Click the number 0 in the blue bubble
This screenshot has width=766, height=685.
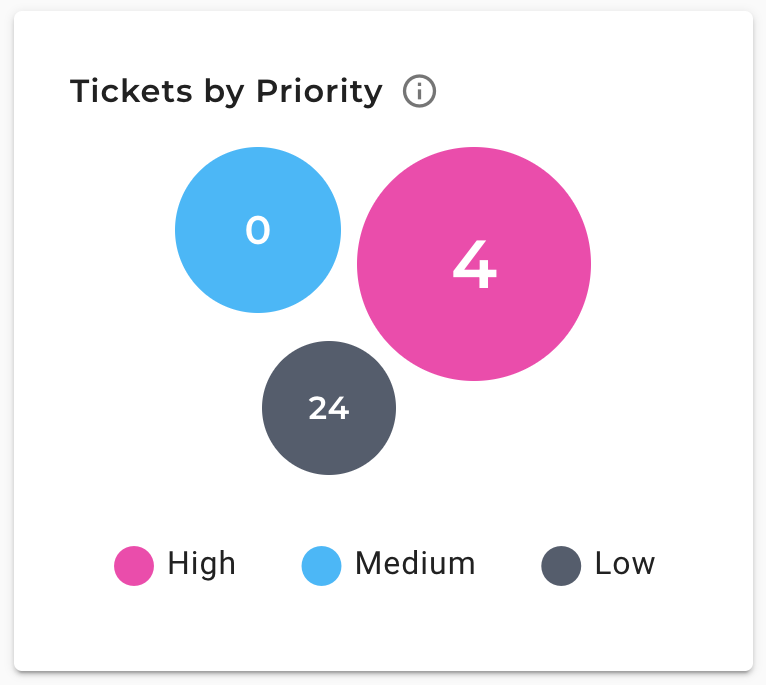click(x=258, y=230)
